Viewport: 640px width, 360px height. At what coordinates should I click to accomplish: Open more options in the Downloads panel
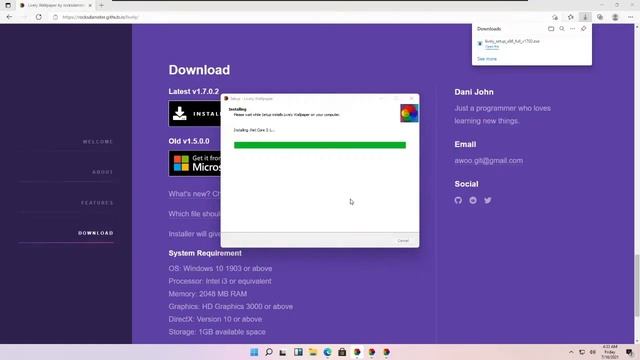tap(573, 29)
